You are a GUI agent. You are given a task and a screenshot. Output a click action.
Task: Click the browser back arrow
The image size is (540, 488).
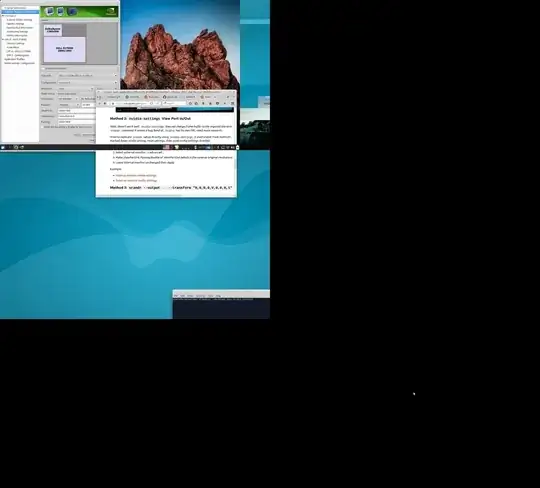click(100, 103)
